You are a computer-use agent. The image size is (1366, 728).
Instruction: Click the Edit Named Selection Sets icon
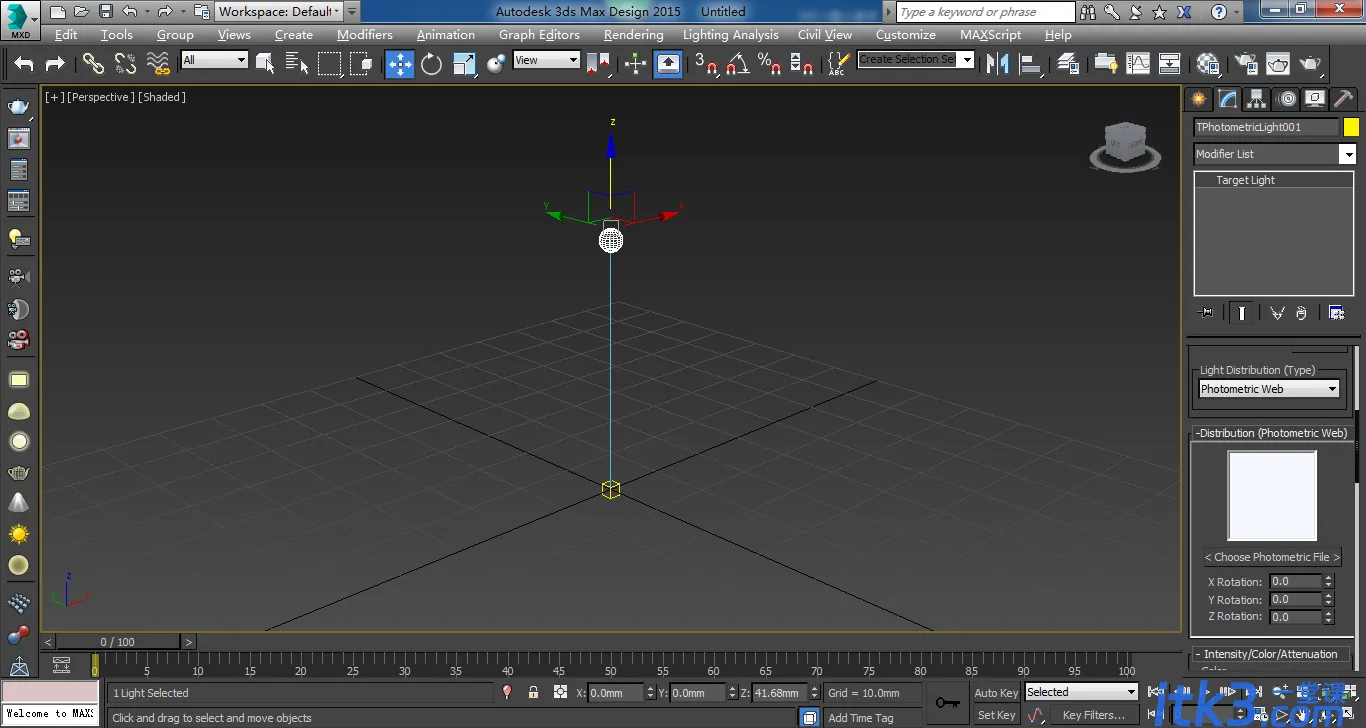tap(838, 64)
